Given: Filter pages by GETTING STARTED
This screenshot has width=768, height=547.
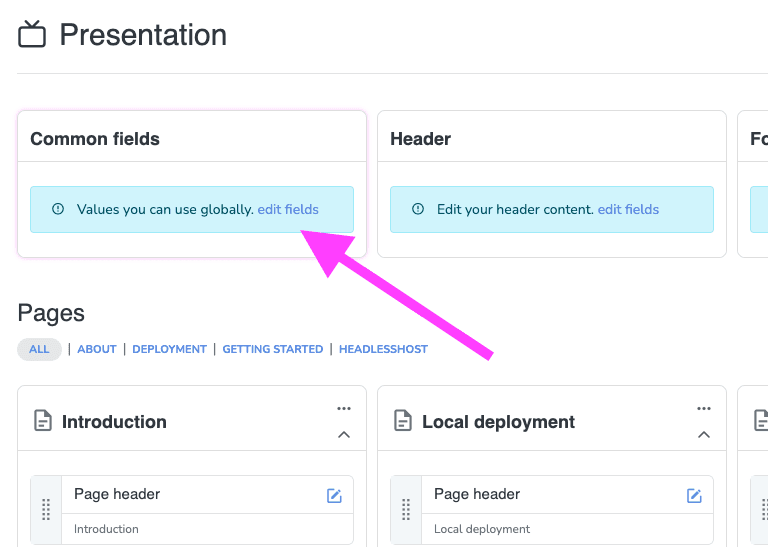Looking at the screenshot, I should (272, 349).
